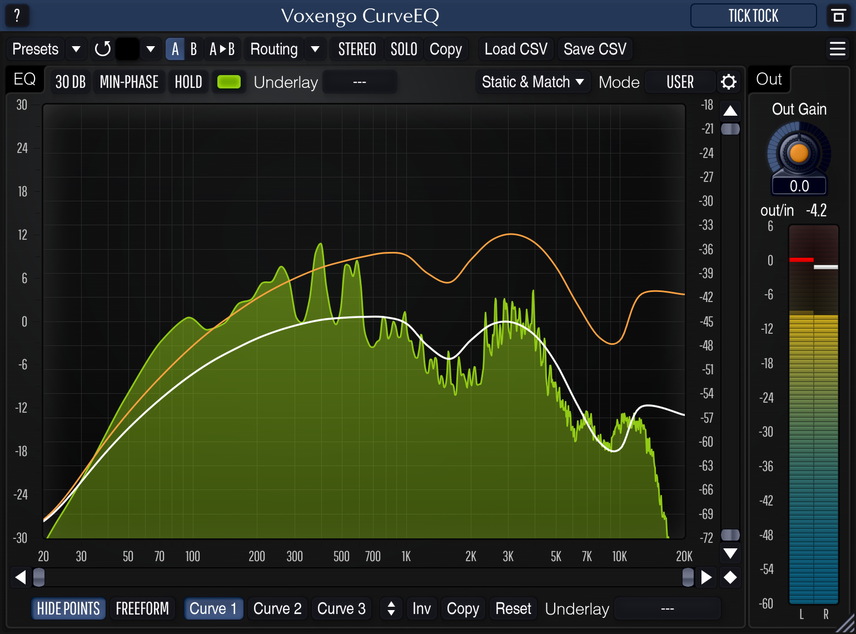Toggle the green spectrum display button
The width and height of the screenshot is (856, 634).
229,82
